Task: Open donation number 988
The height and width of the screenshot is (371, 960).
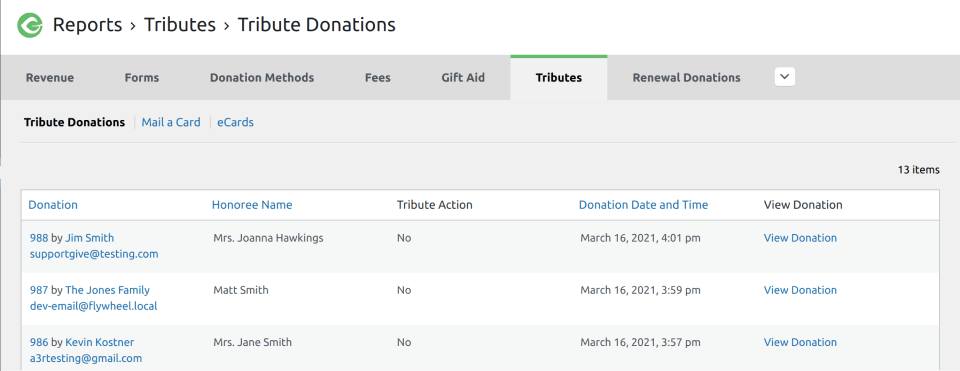Action: pyautogui.click(x=39, y=238)
